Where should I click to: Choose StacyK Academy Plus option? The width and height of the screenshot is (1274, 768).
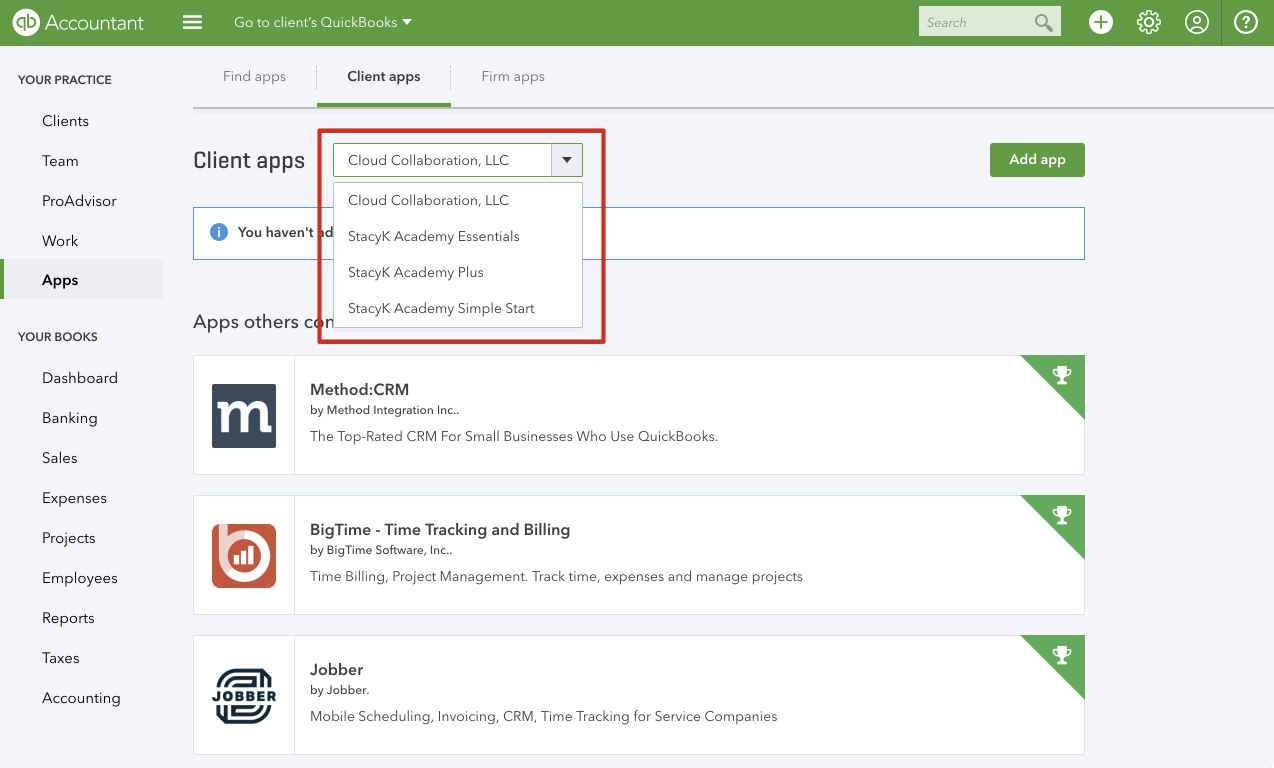point(416,272)
